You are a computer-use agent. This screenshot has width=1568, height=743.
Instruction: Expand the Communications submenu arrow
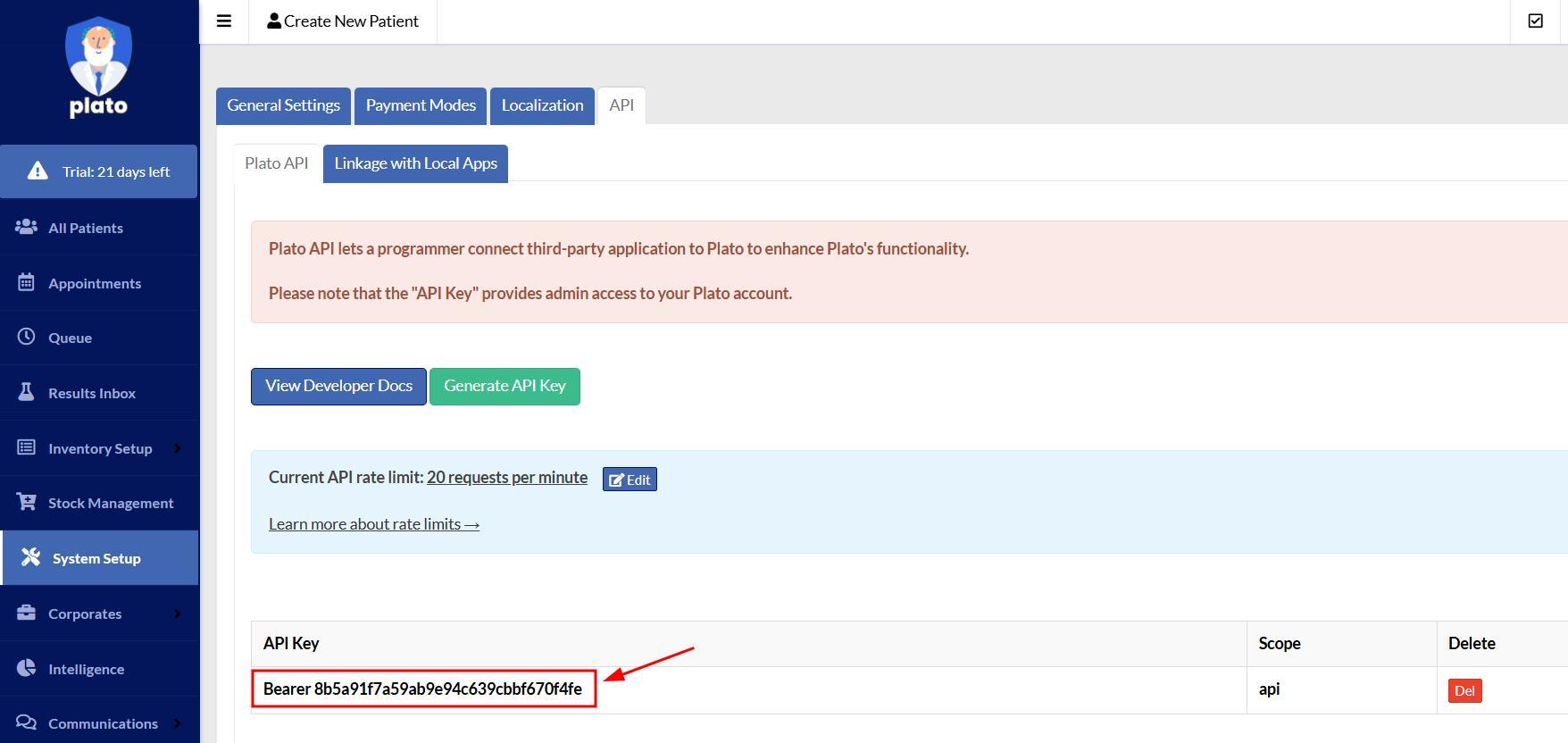click(x=177, y=723)
